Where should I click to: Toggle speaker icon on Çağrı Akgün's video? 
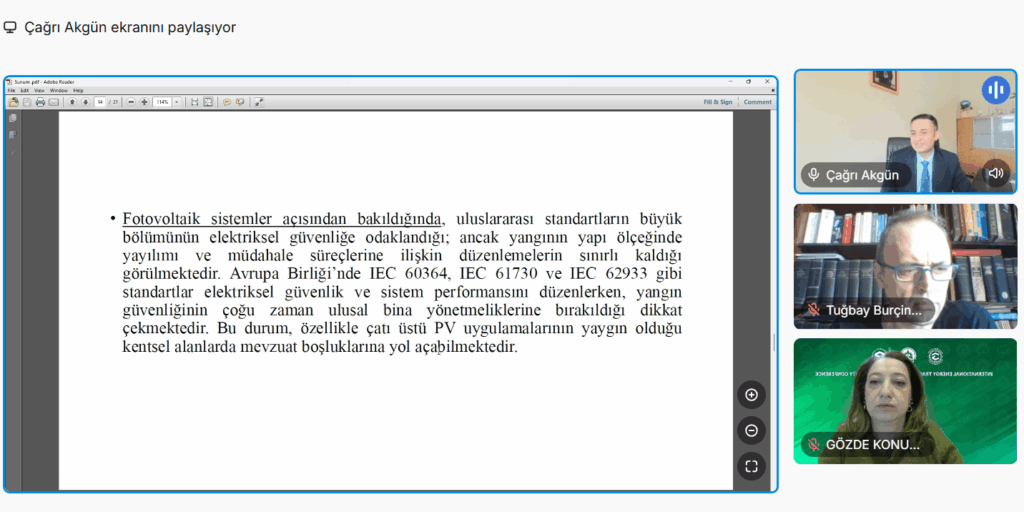click(995, 173)
